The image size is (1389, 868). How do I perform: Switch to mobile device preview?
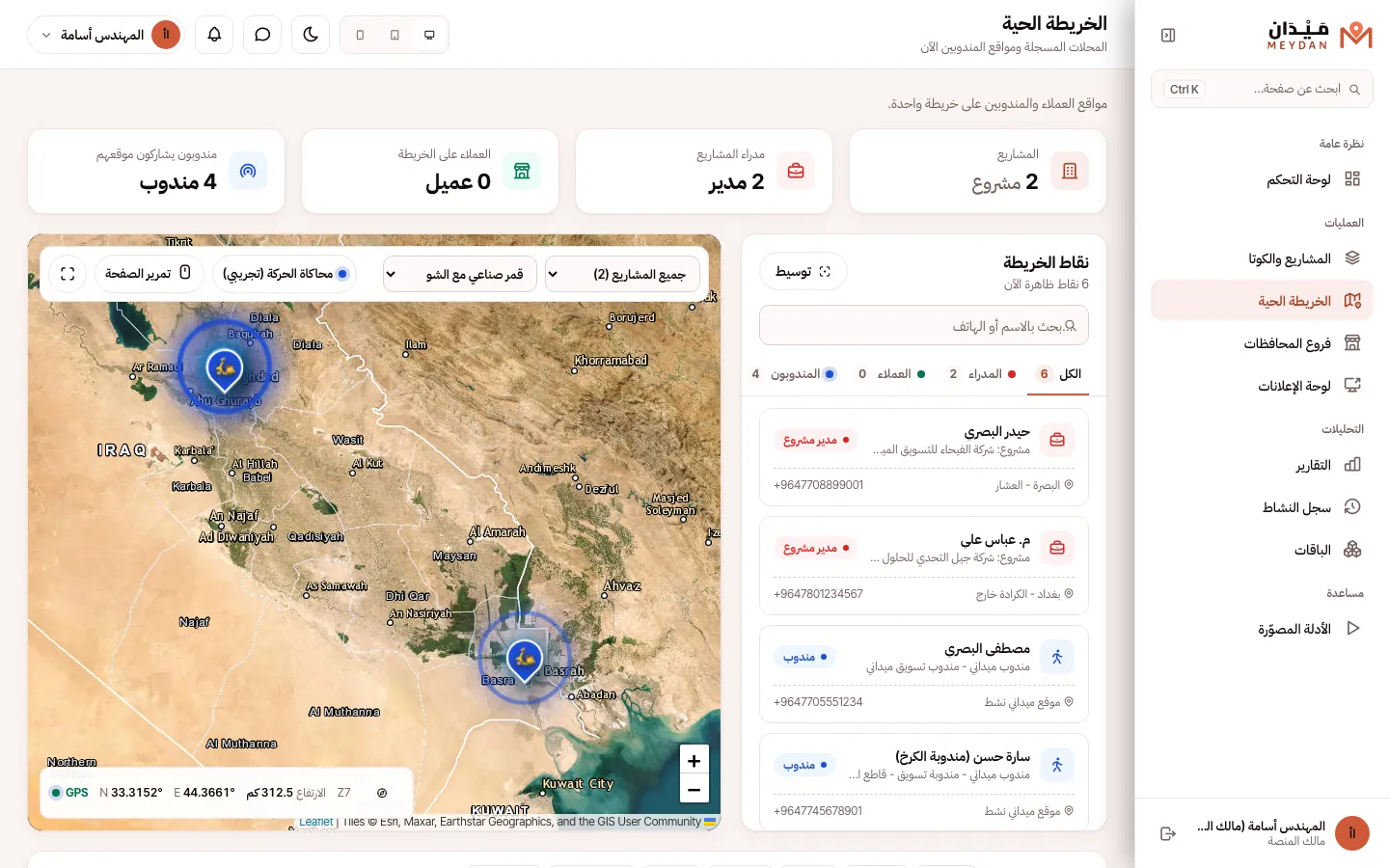pyautogui.click(x=360, y=35)
